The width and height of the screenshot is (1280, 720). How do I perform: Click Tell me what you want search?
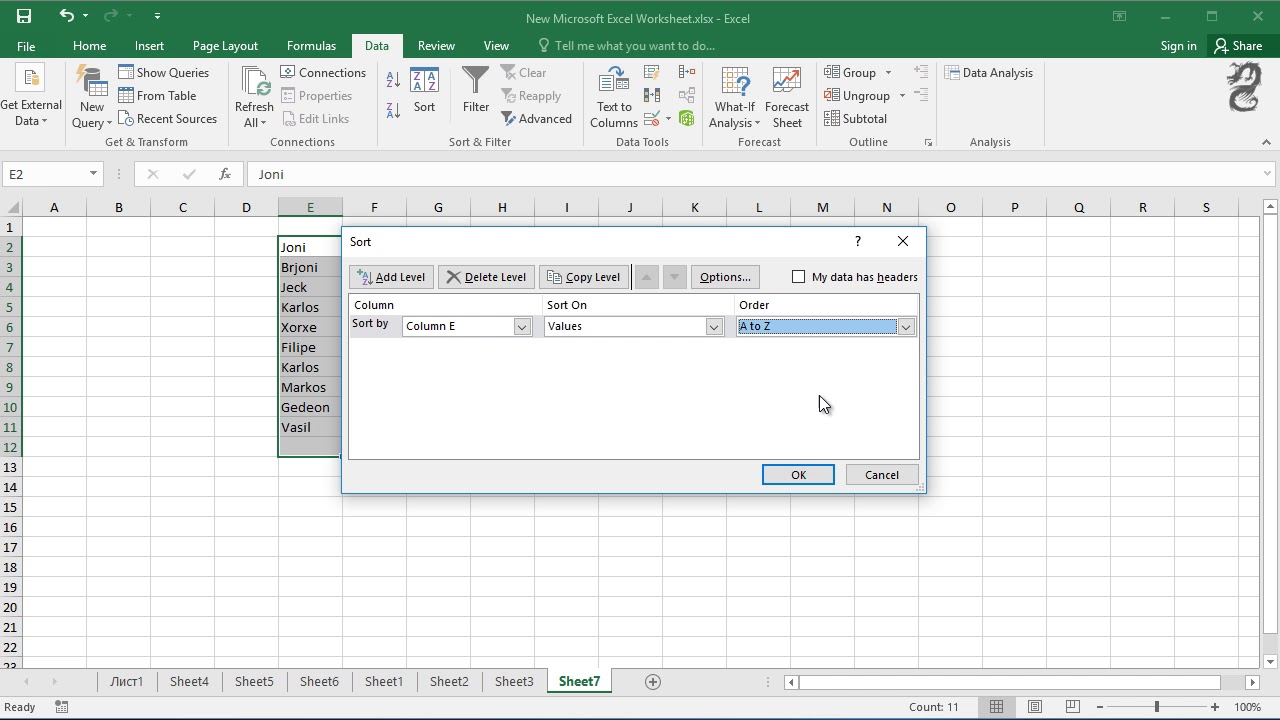point(634,45)
